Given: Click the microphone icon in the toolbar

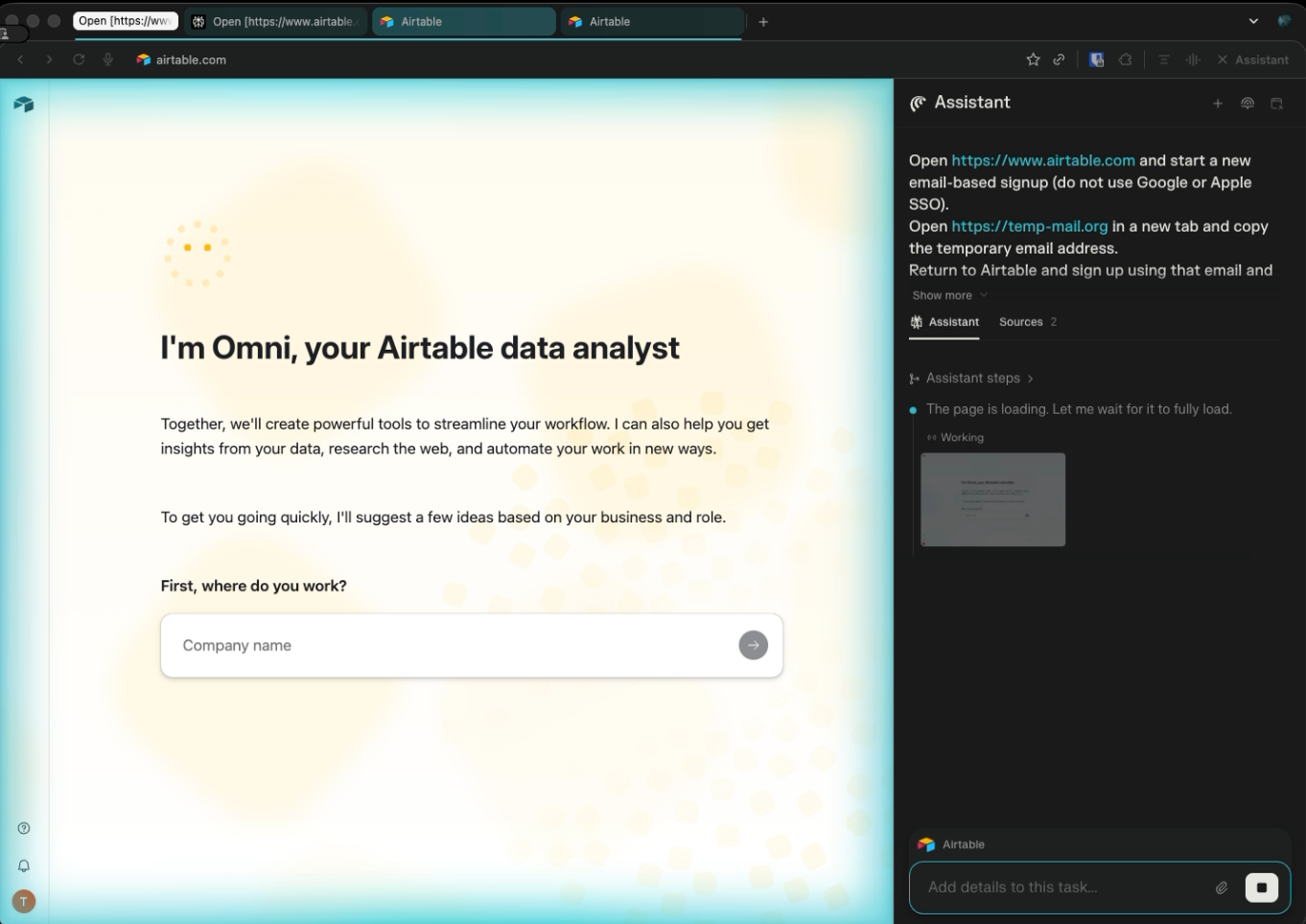Looking at the screenshot, I should pos(108,59).
